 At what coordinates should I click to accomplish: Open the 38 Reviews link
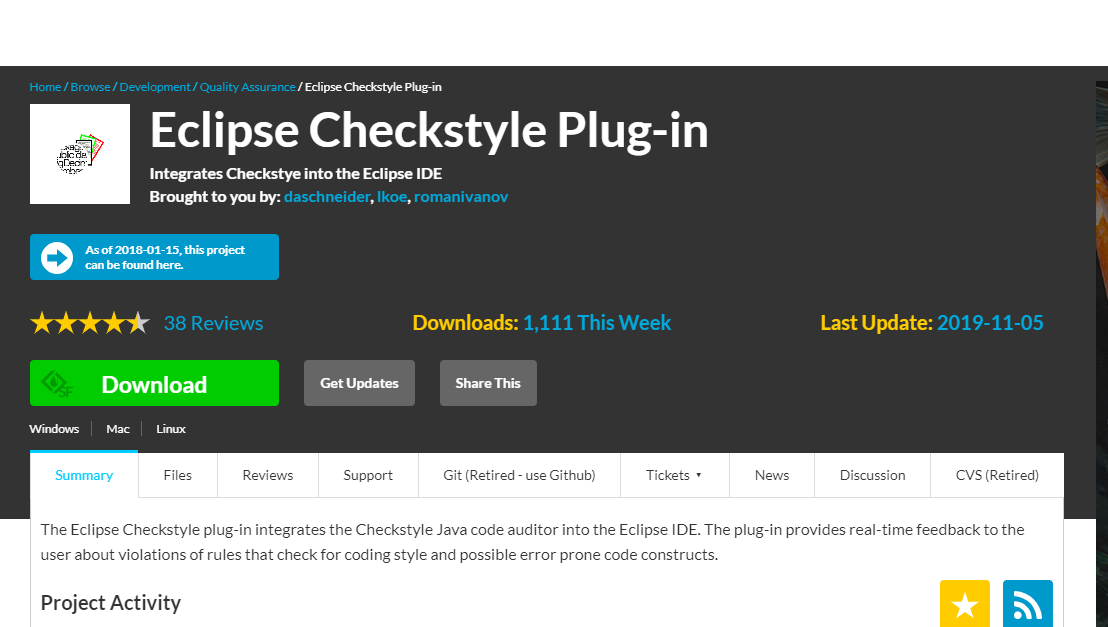[x=213, y=323]
